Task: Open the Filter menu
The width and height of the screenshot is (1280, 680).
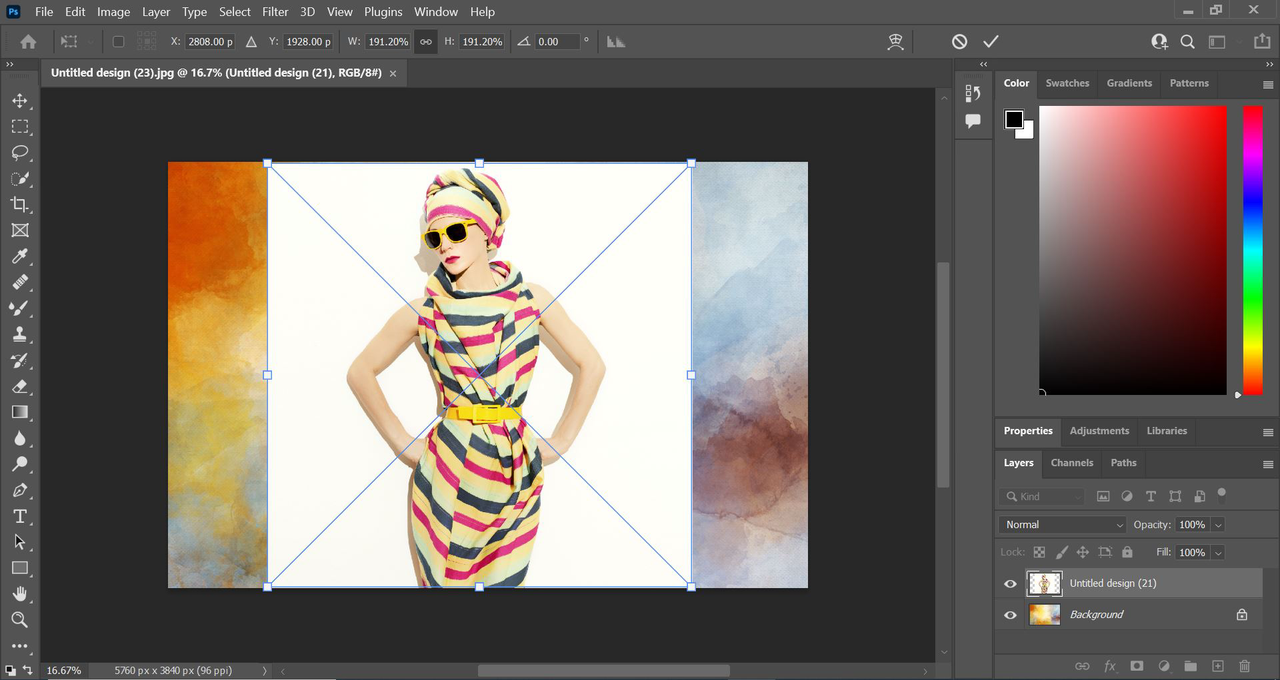Action: click(275, 12)
